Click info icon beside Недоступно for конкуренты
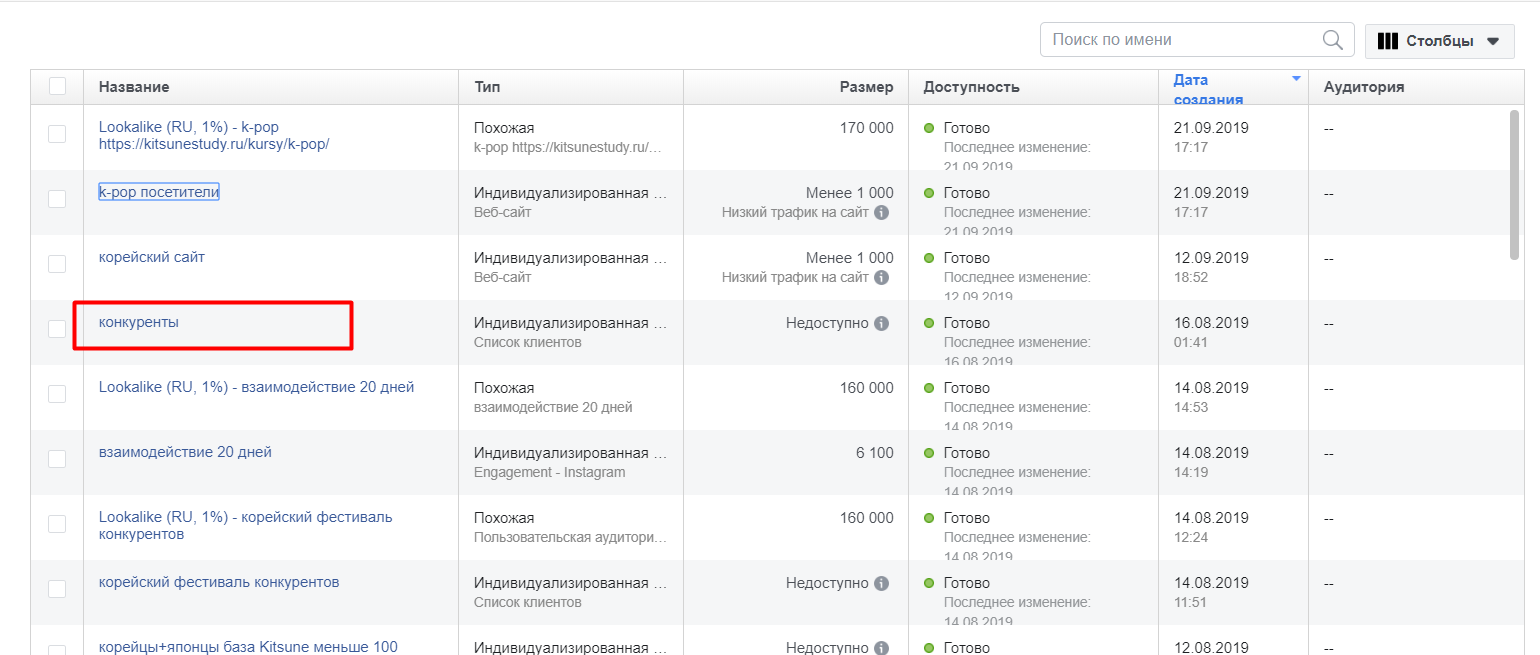Image resolution: width=1540 pixels, height=655 pixels. coord(881,324)
